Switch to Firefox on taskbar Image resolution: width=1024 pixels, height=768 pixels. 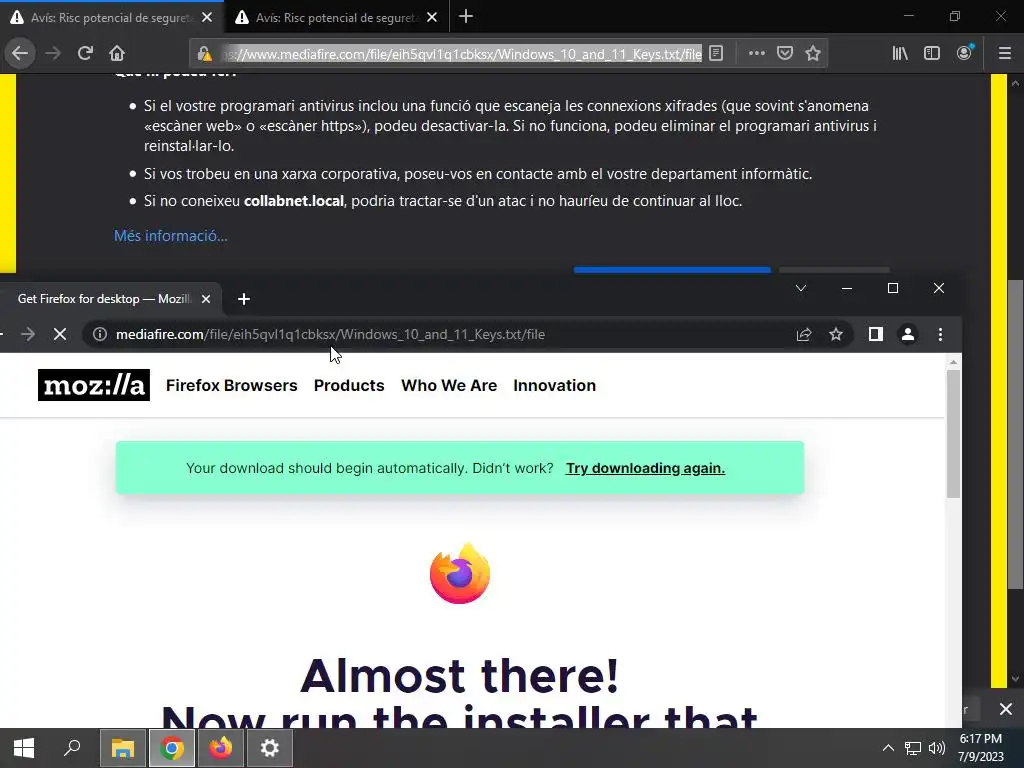[221, 748]
